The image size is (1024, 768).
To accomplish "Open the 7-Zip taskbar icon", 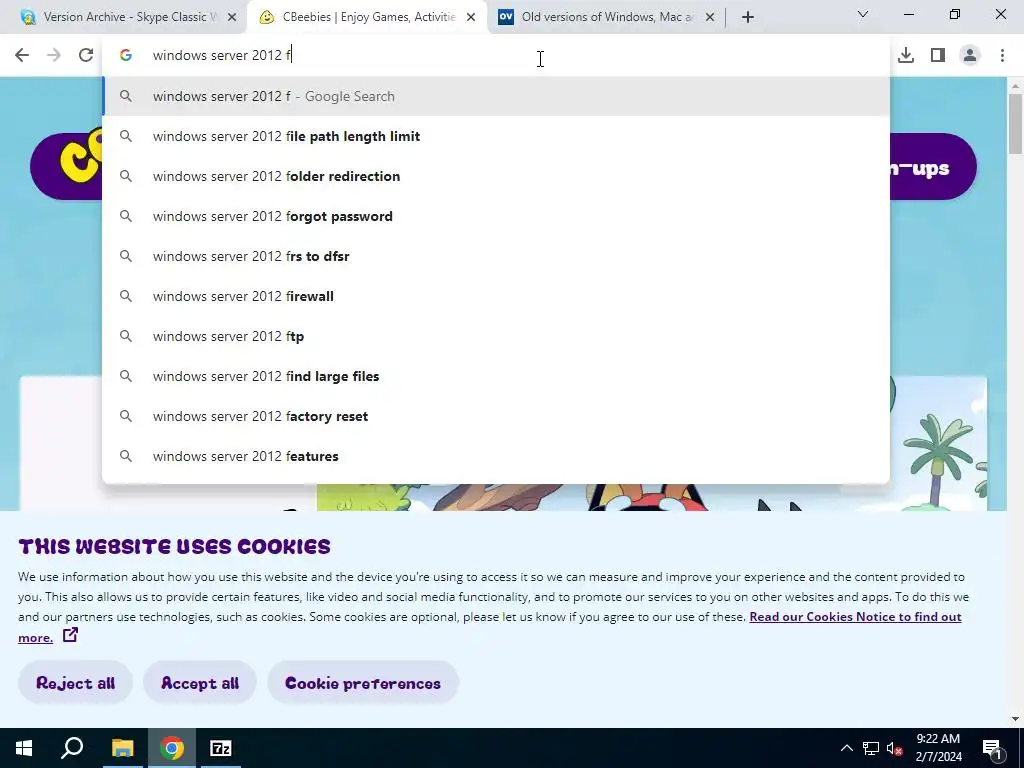I will tap(221, 748).
